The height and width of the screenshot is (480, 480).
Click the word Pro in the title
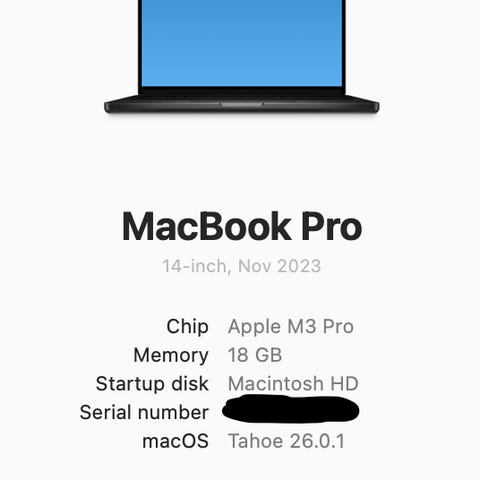pyautogui.click(x=332, y=227)
